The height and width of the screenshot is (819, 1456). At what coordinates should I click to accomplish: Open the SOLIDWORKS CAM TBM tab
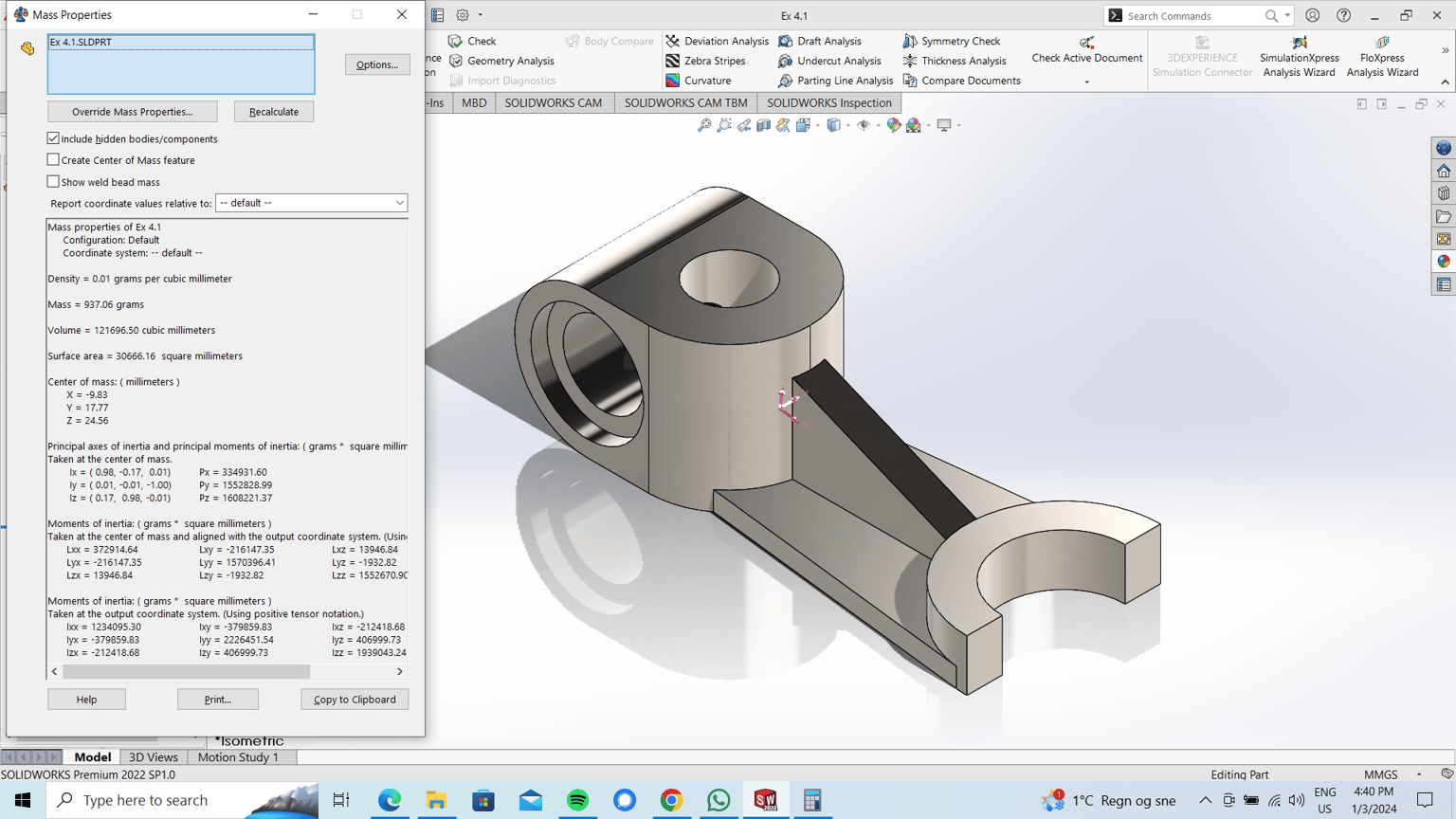[x=685, y=102]
